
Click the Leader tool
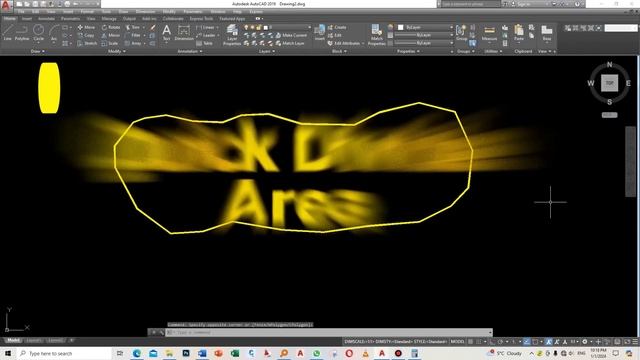point(206,36)
